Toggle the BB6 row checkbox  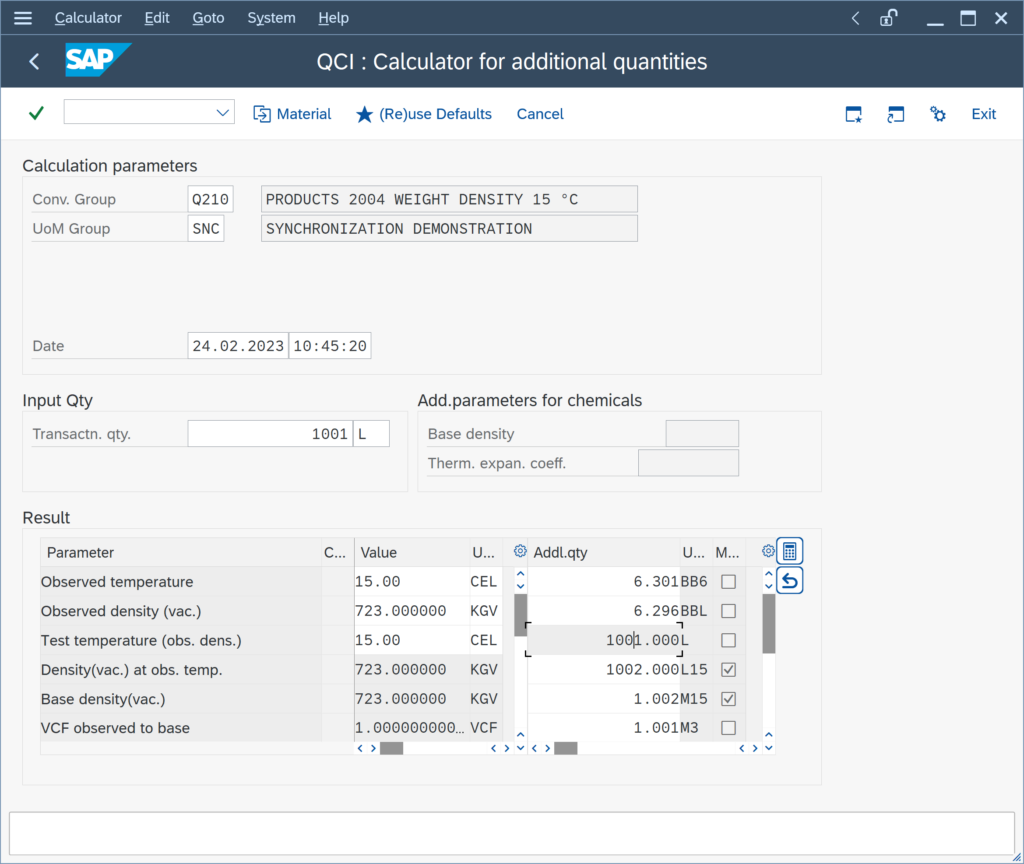tap(728, 581)
